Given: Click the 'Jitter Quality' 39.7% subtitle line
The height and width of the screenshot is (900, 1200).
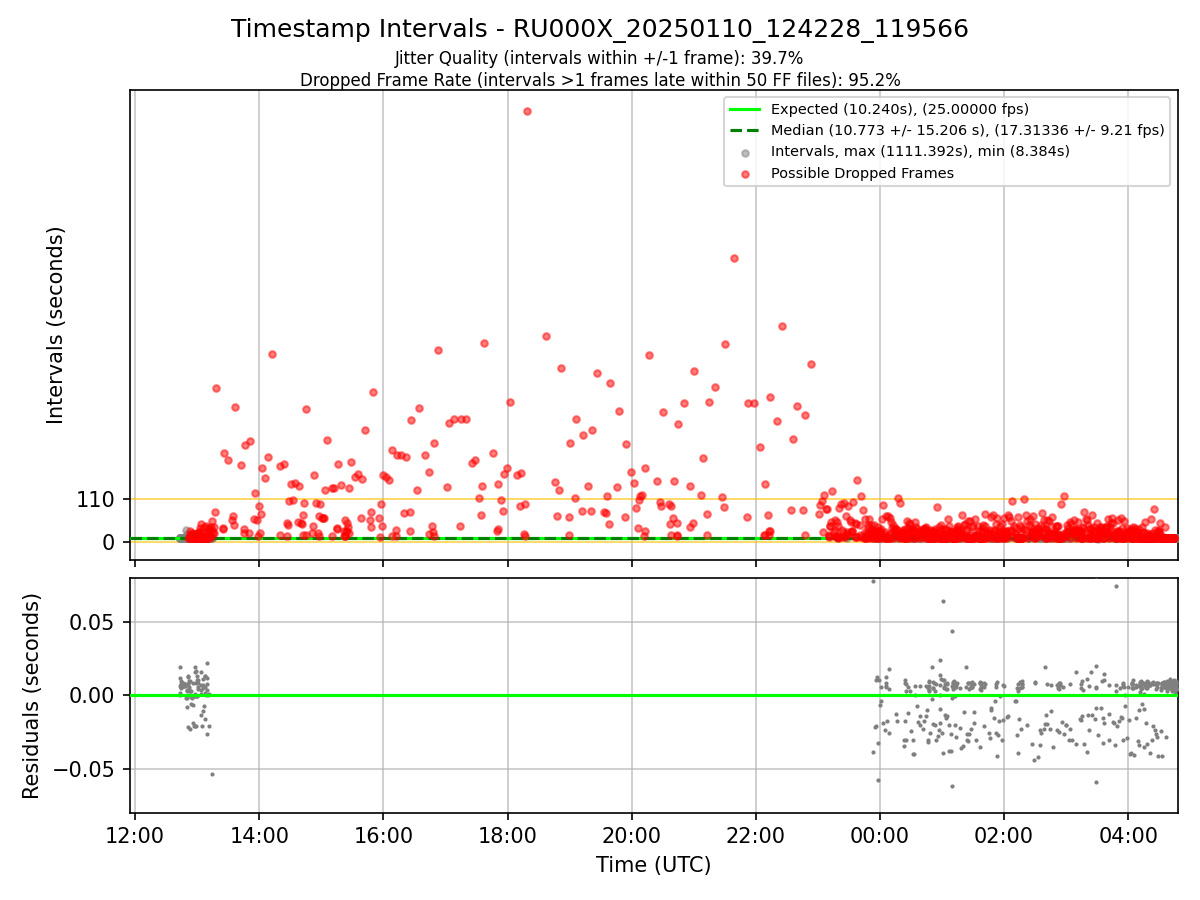Looking at the screenshot, I should (599, 58).
